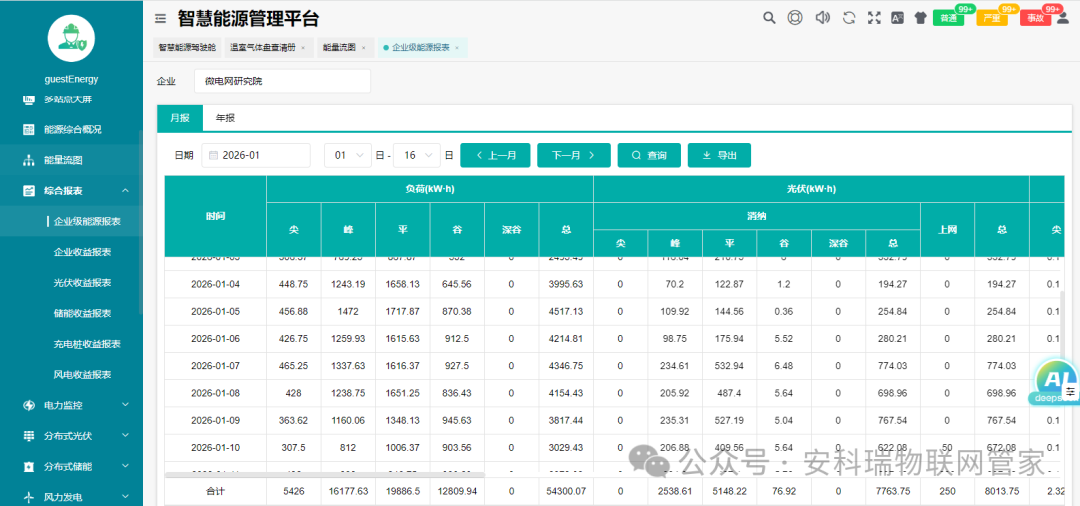Click the 2026-01-10 row date cell
This screenshot has height=506, width=1080.
(x=215, y=447)
